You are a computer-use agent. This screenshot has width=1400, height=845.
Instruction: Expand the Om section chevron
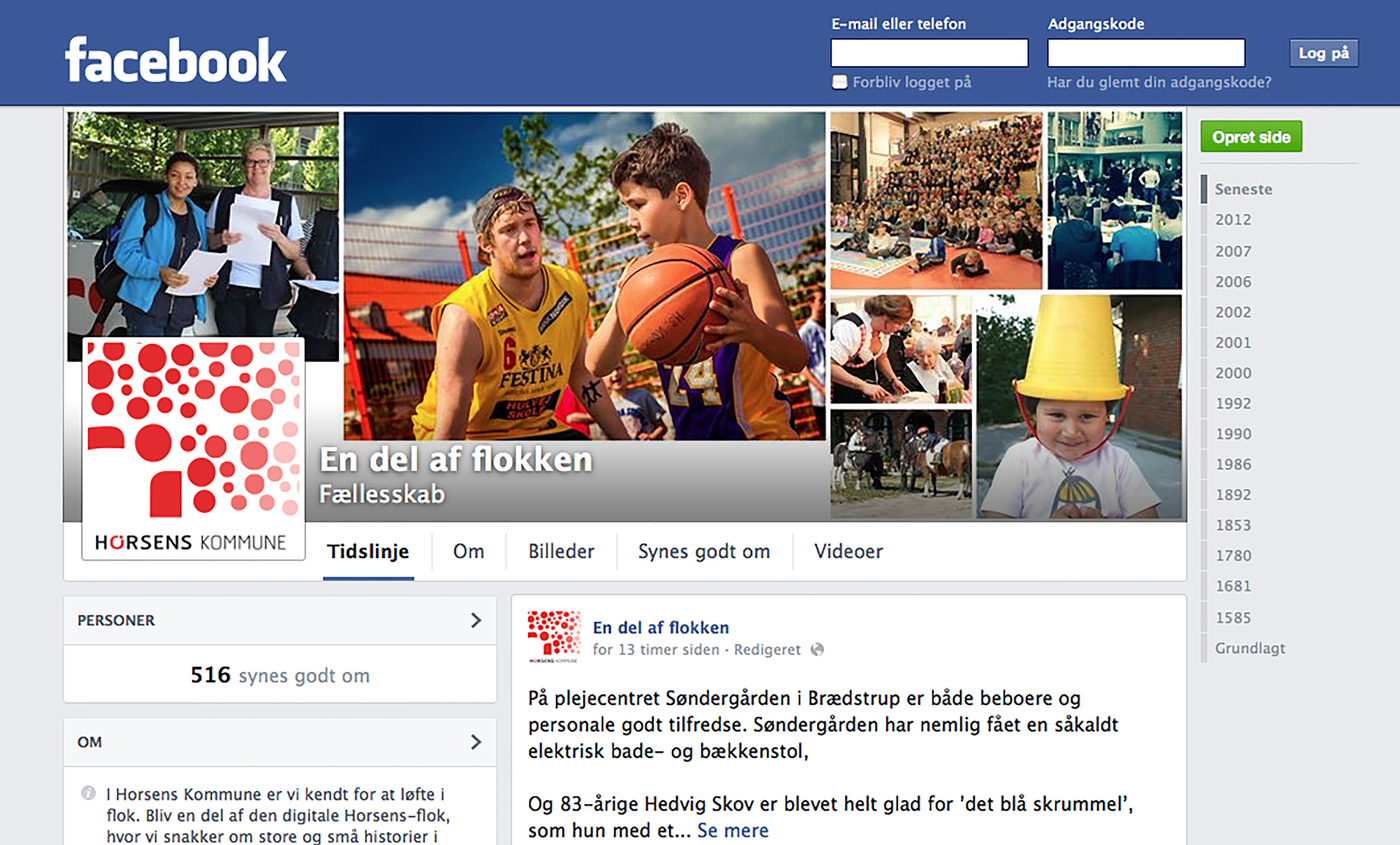(476, 742)
